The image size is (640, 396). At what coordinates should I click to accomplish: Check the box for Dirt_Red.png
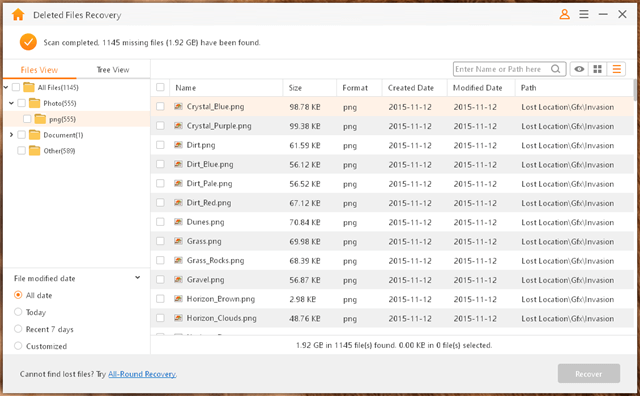(160, 203)
